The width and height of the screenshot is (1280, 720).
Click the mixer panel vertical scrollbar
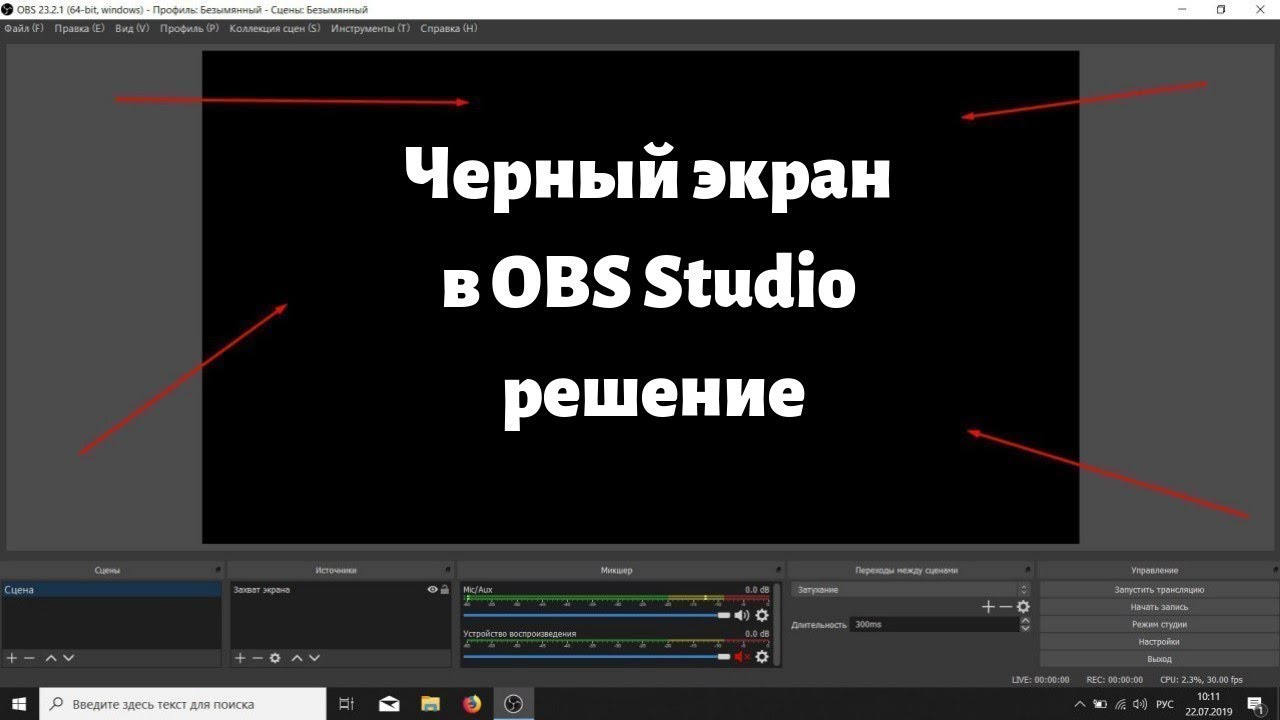pyautogui.click(x=778, y=624)
